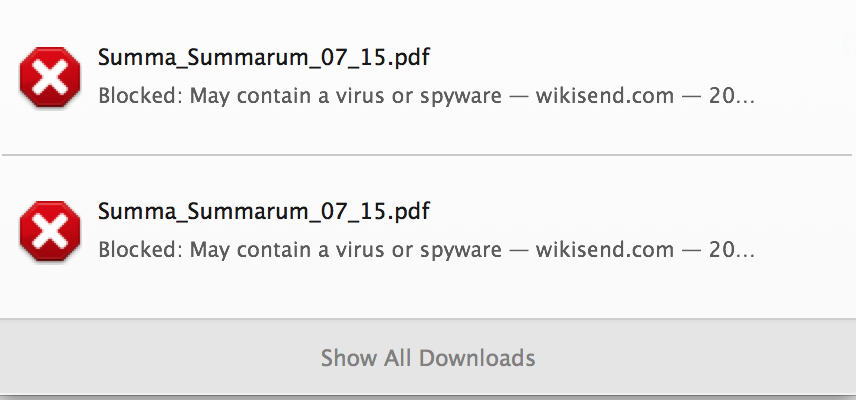Click the red blocked icon on the lower download

click(x=50, y=231)
